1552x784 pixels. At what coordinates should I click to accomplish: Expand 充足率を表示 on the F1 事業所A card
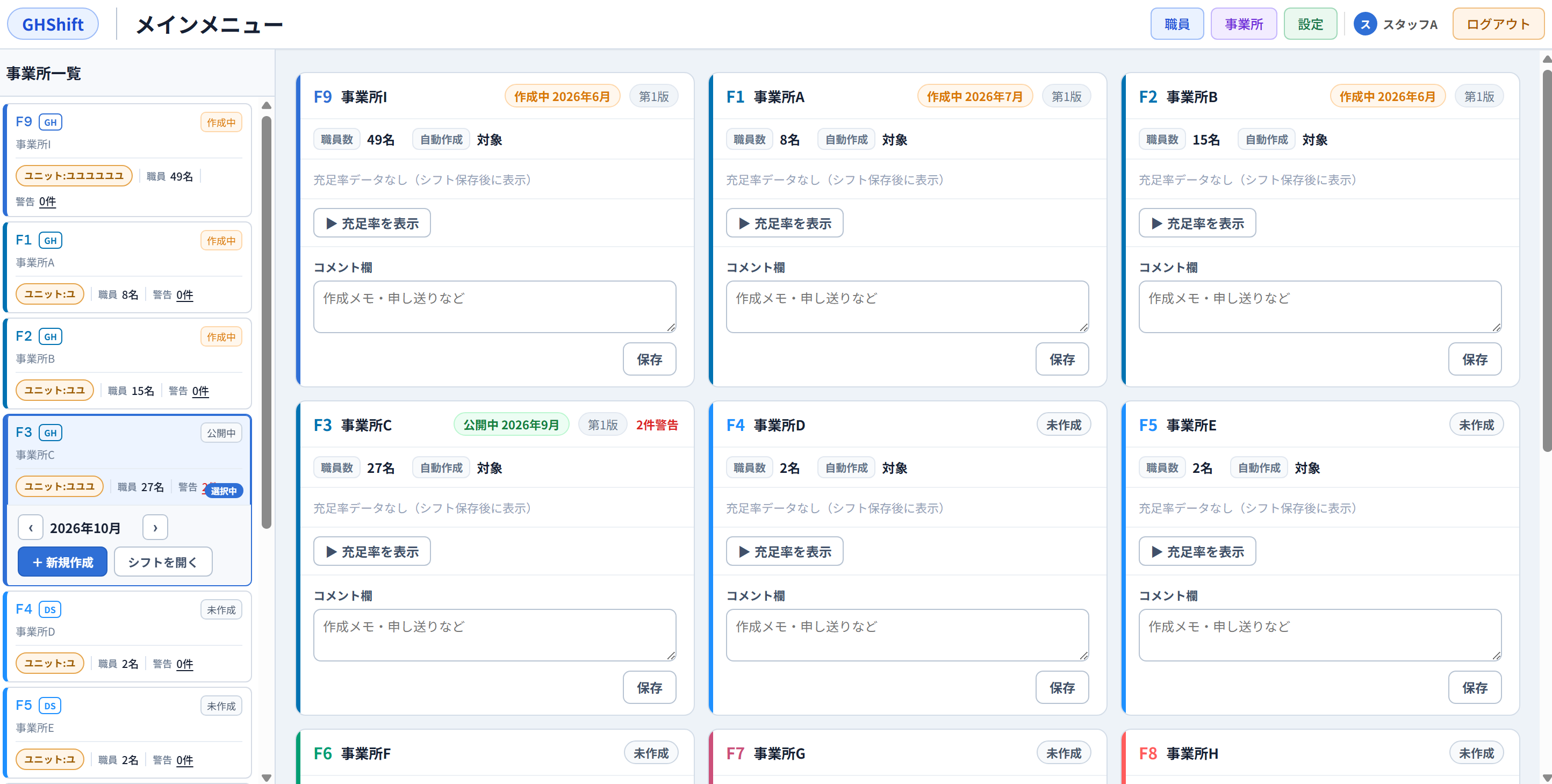(x=785, y=223)
